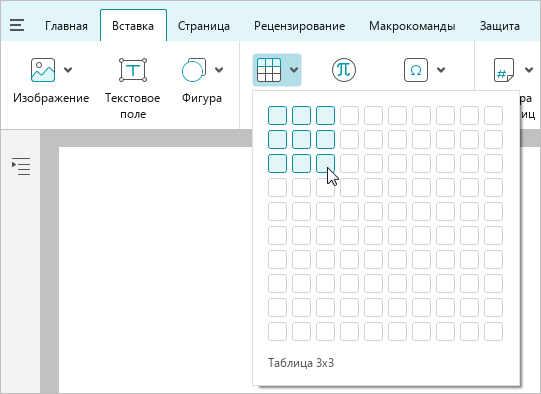Open the Страница tab
541x394 pixels.
204,26
